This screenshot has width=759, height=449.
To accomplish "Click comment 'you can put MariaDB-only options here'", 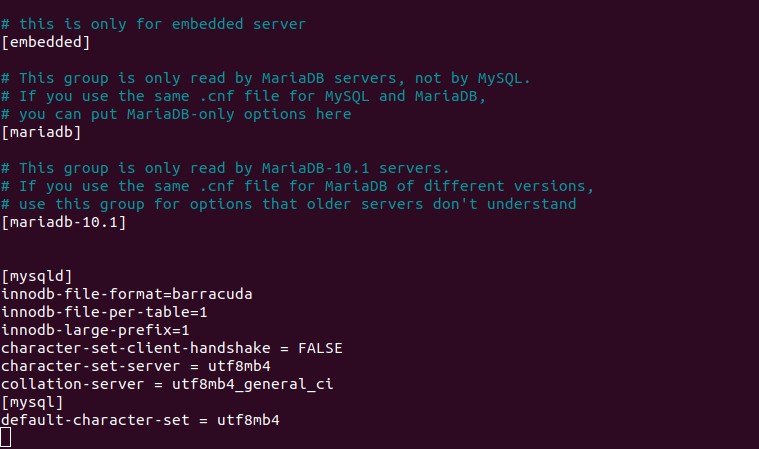I will click(176, 114).
